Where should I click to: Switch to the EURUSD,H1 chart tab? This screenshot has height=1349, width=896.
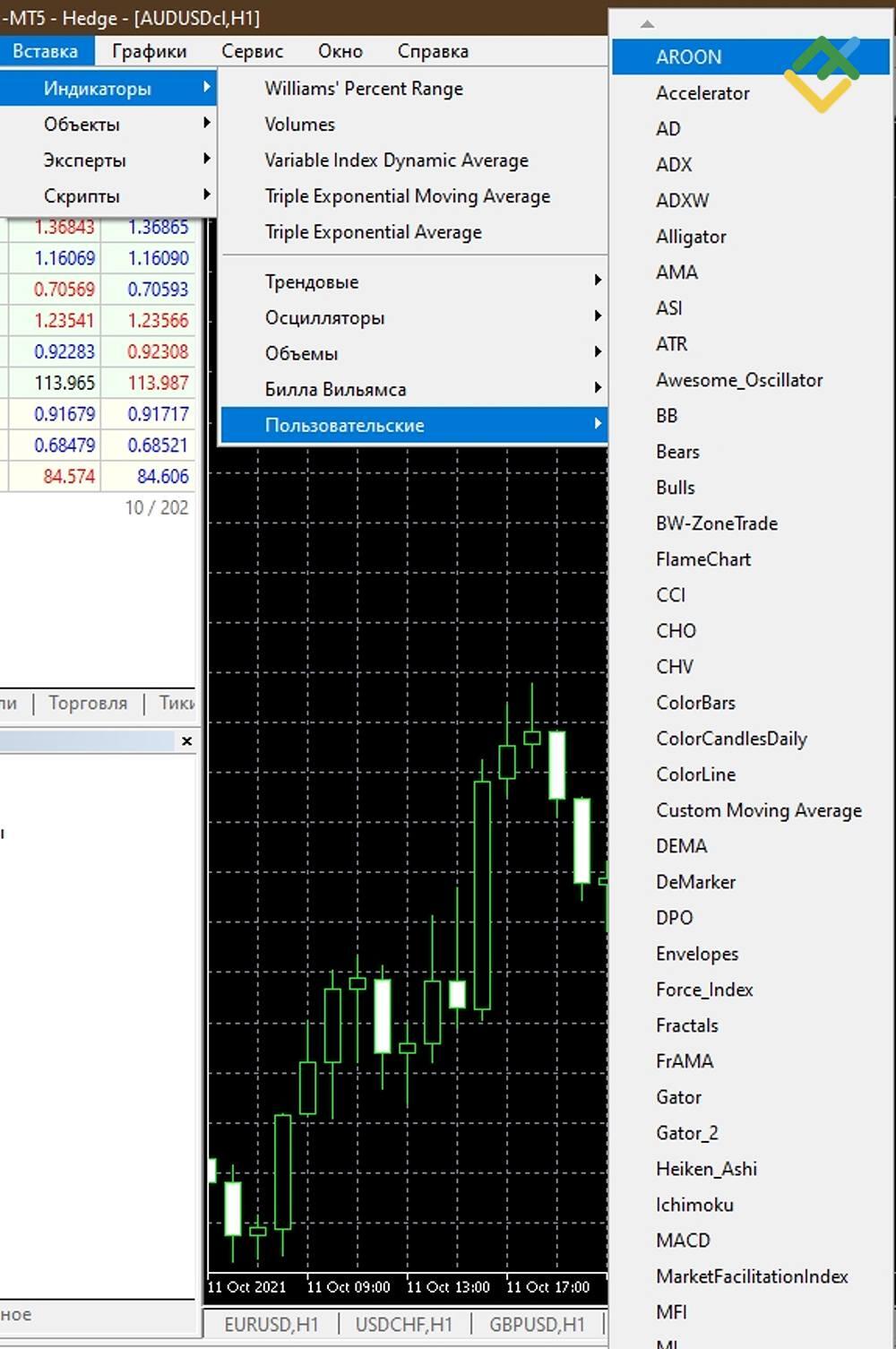tap(271, 1324)
